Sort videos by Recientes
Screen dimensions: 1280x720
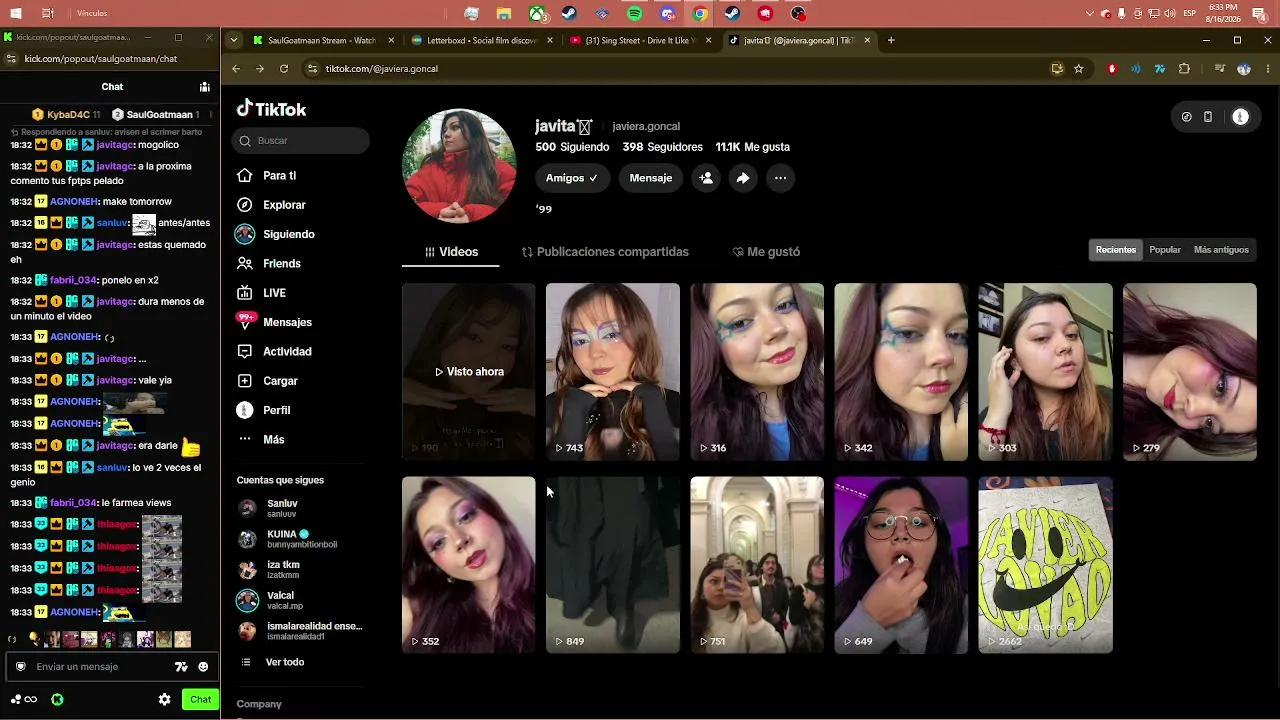point(1116,250)
